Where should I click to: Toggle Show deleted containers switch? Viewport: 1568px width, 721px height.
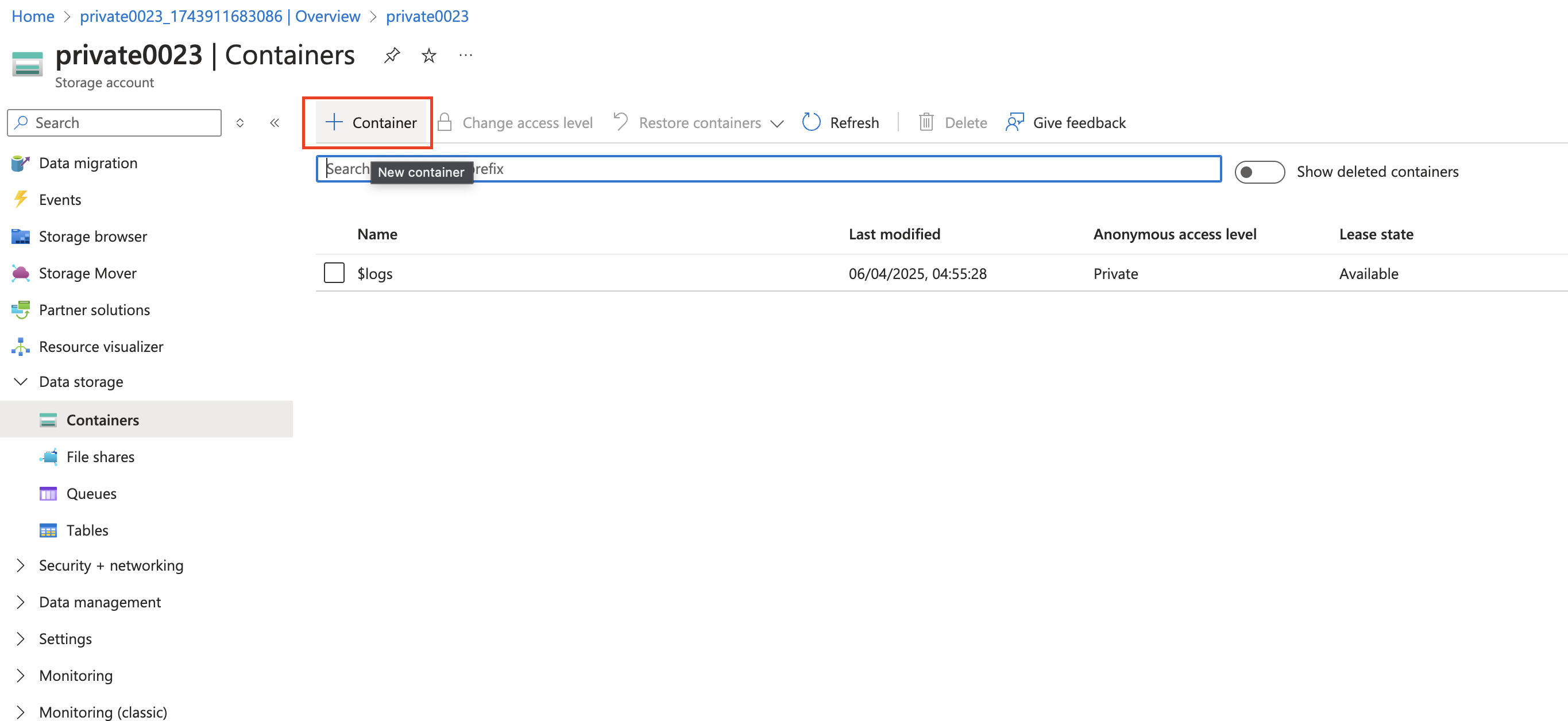pos(1259,172)
